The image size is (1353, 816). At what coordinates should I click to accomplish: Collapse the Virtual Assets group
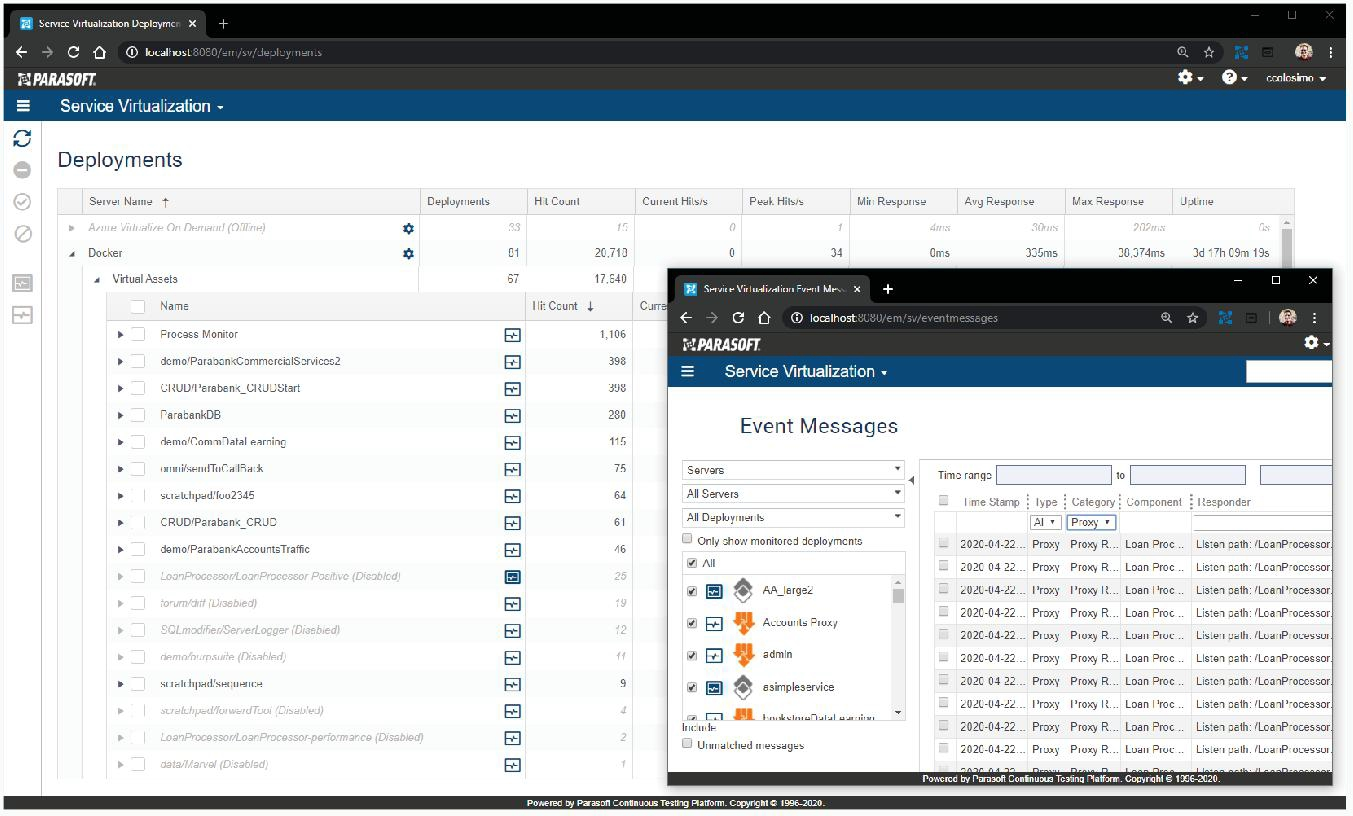[x=97, y=280]
